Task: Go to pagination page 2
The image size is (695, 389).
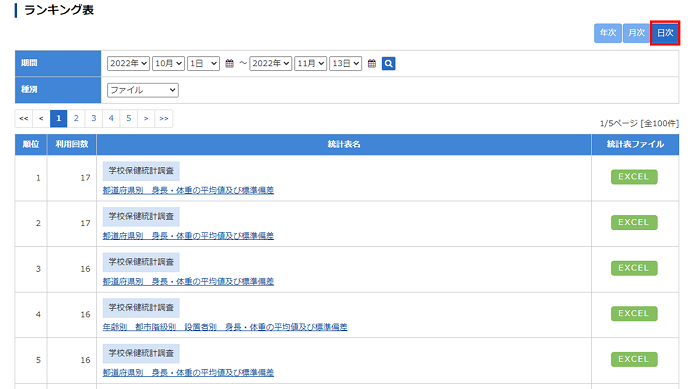Action: click(76, 118)
